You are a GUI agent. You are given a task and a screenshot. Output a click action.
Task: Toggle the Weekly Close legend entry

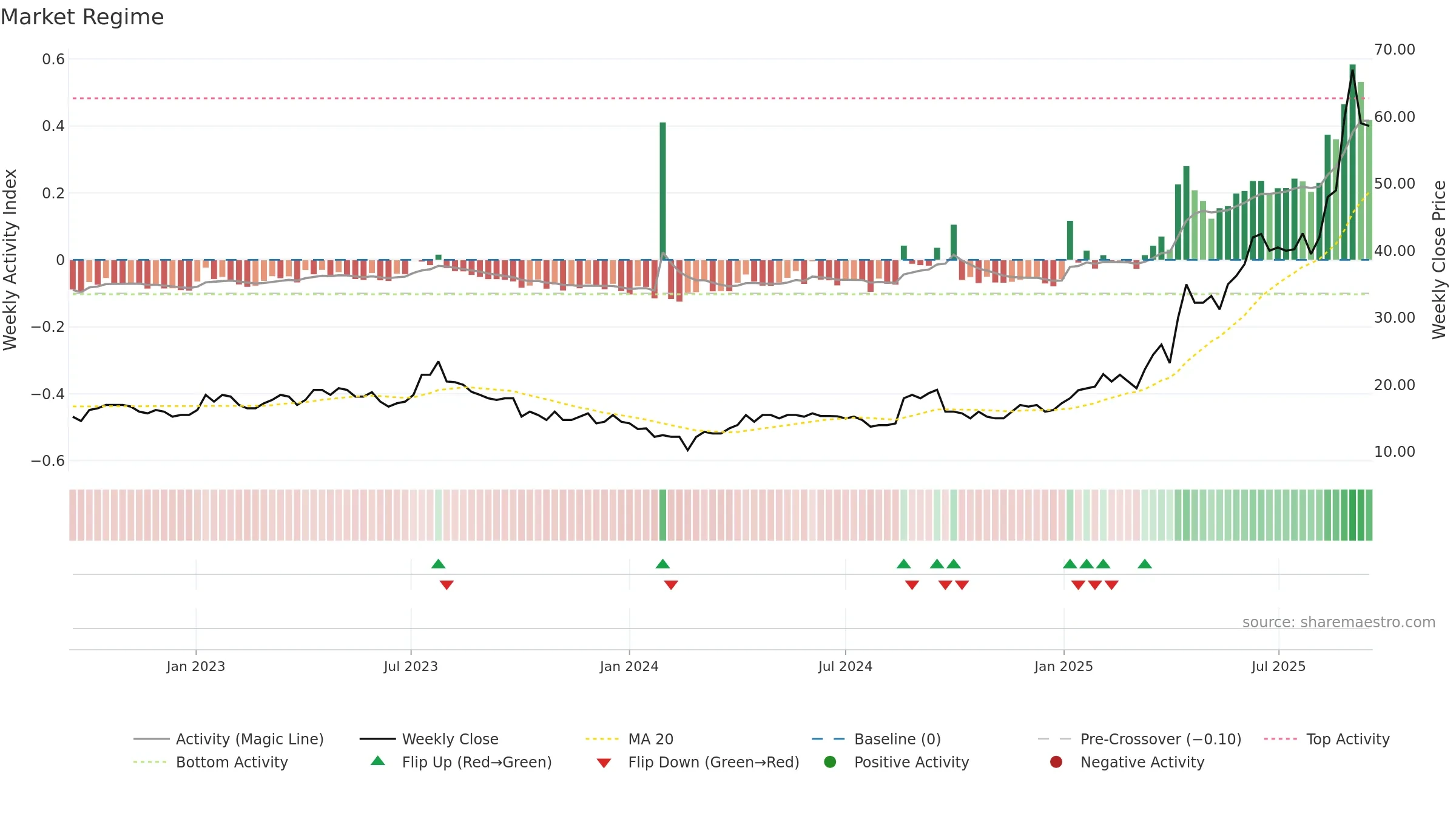click(429, 739)
